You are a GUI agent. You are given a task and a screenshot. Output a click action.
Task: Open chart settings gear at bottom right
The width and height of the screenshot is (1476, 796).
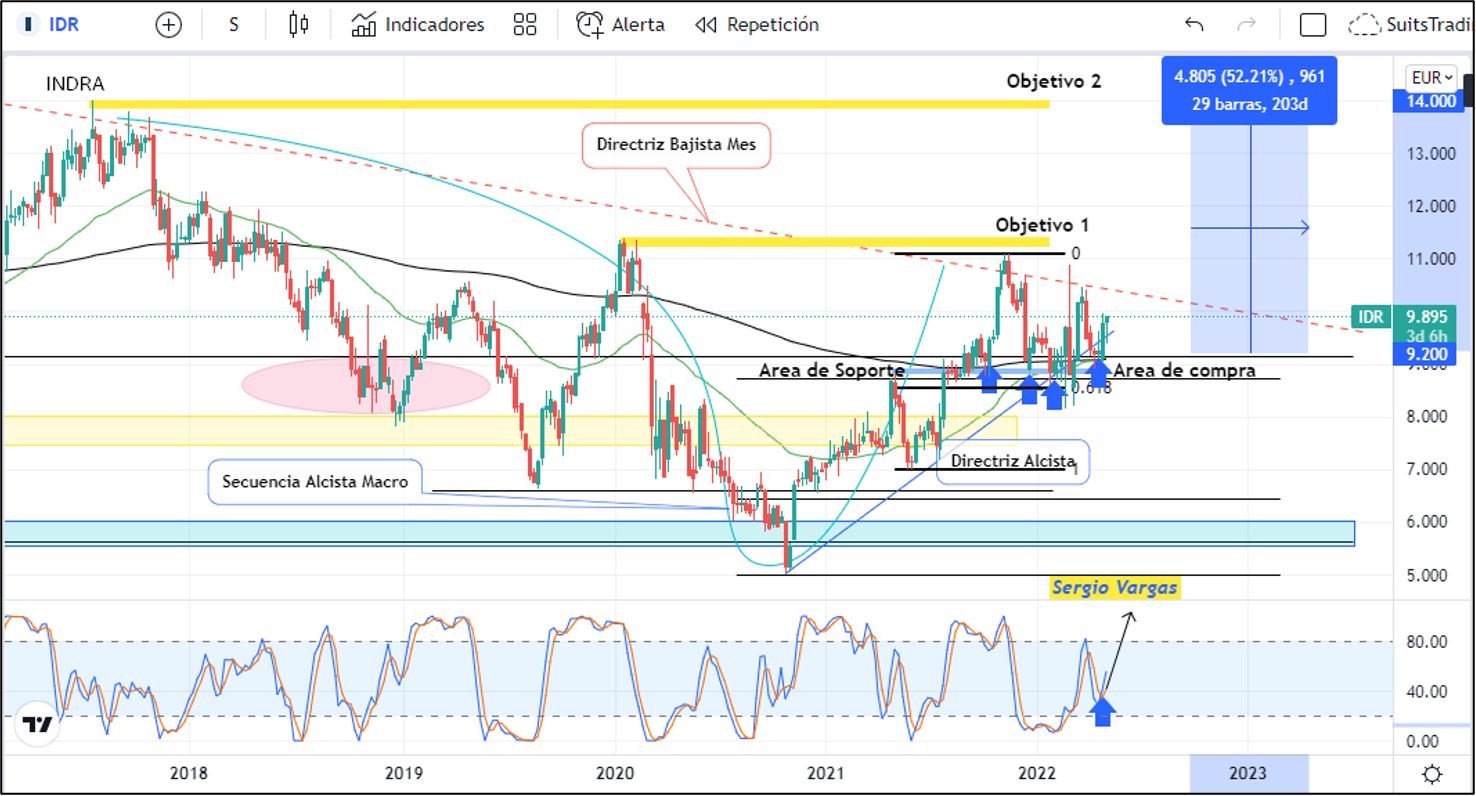click(1432, 774)
